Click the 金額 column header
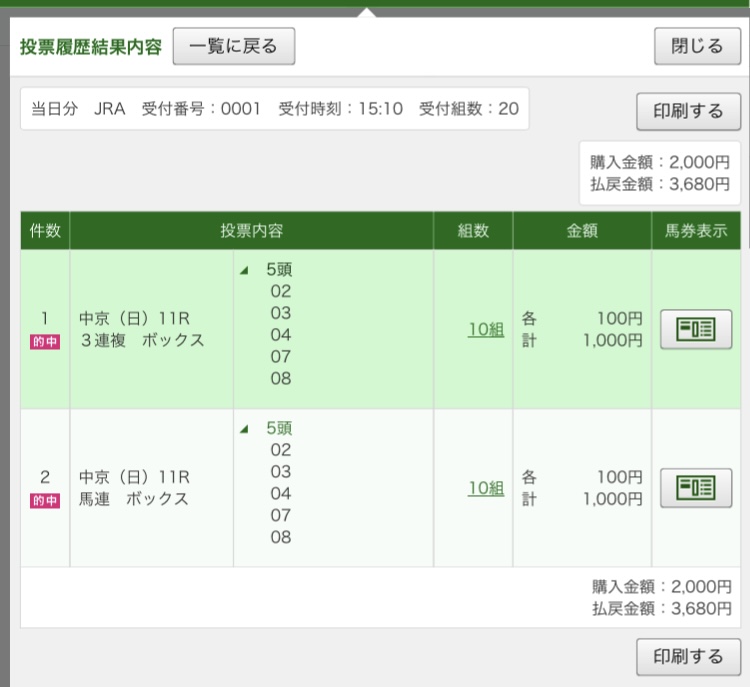The height and width of the screenshot is (687, 750). point(582,231)
